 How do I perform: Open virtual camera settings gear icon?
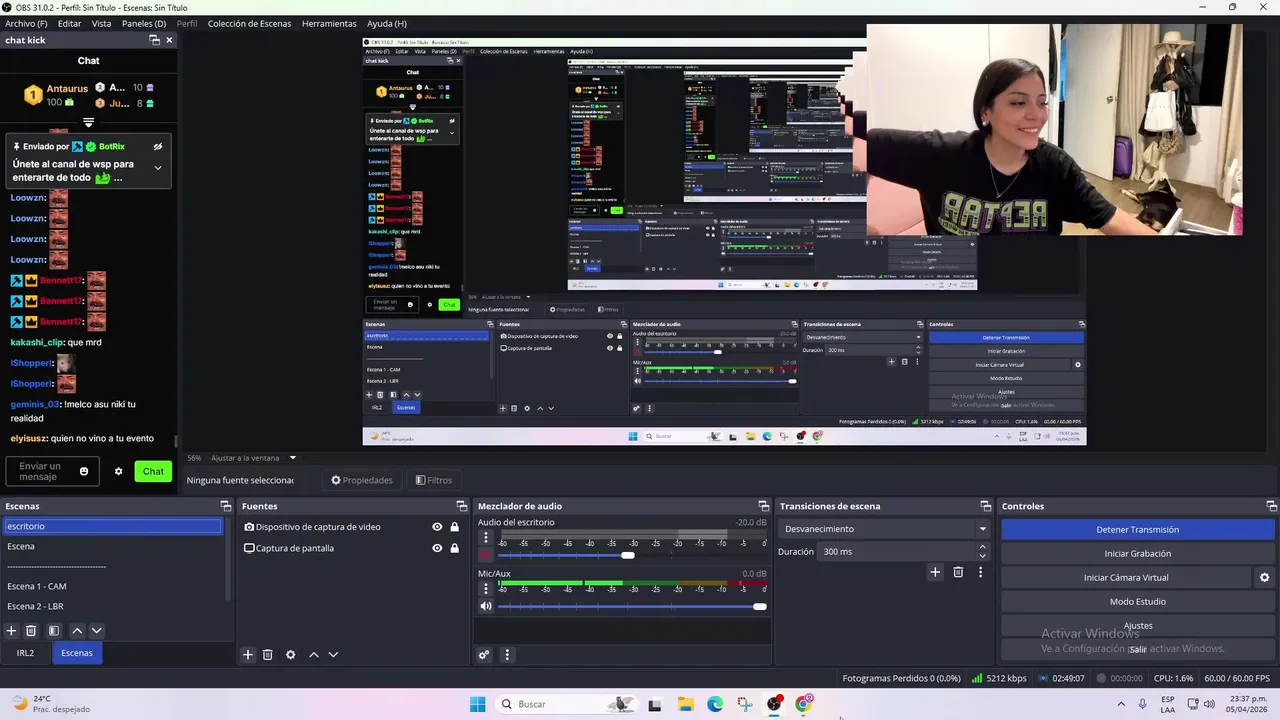tap(1264, 577)
